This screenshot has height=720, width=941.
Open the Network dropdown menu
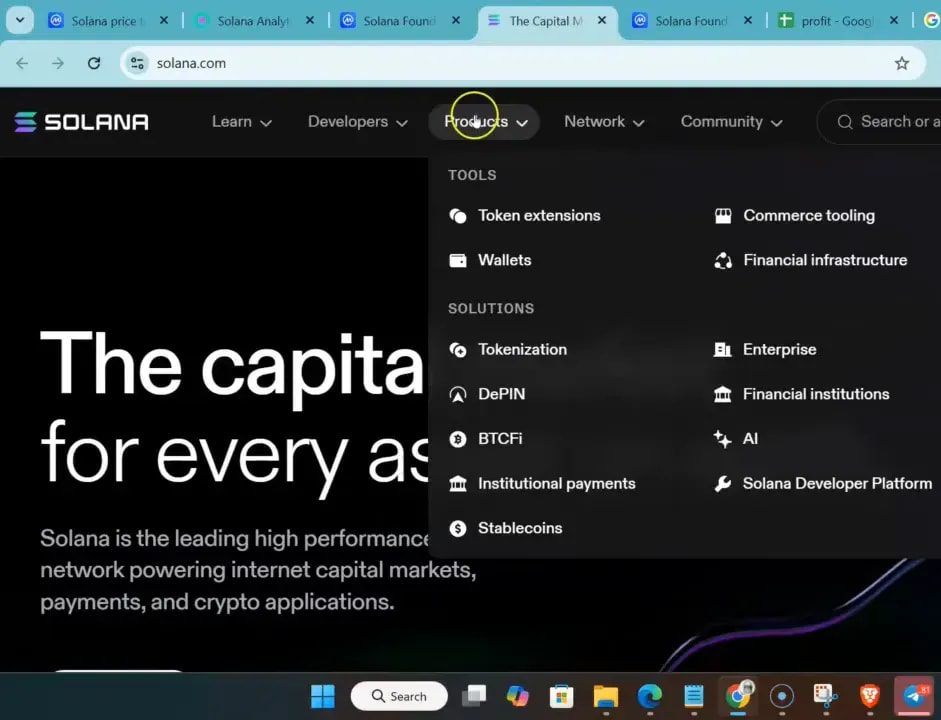(604, 122)
